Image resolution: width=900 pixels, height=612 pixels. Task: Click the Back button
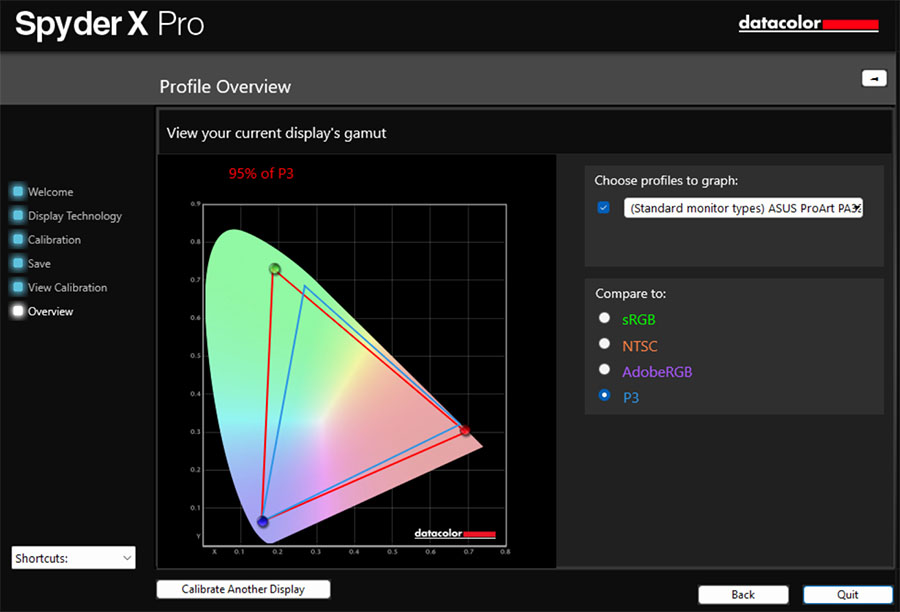point(743,594)
